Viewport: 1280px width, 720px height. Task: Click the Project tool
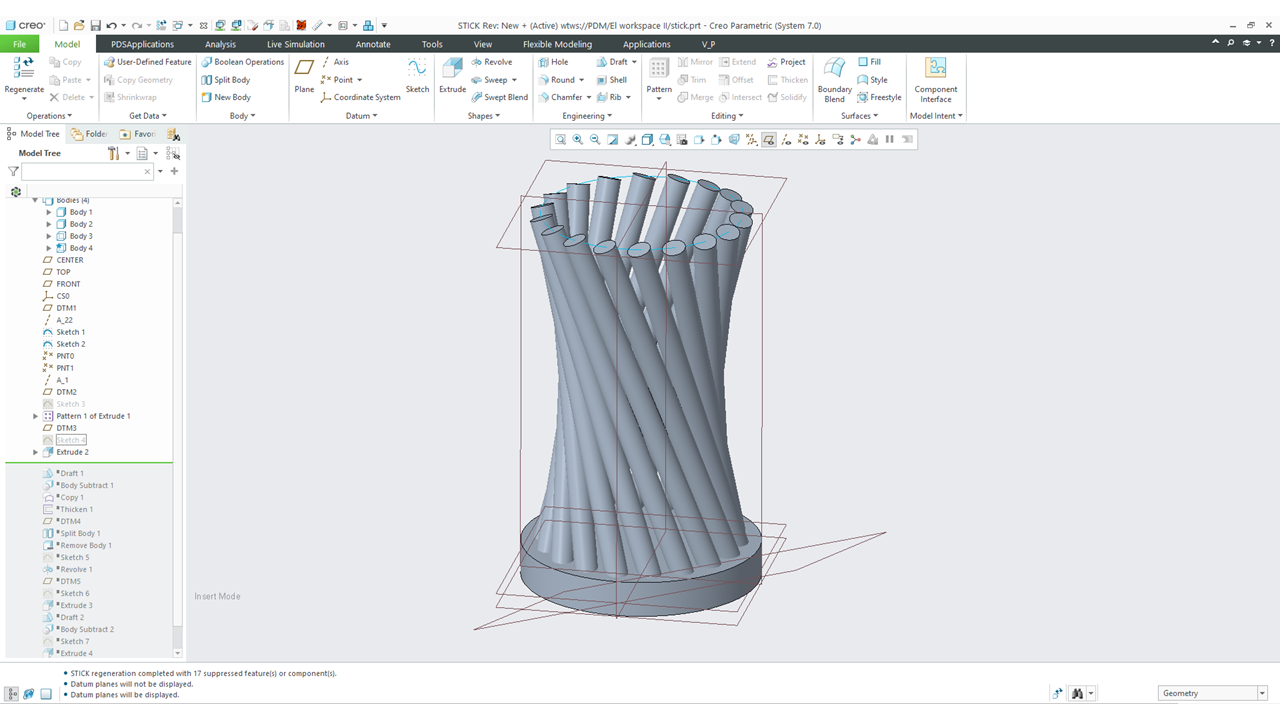pyautogui.click(x=786, y=62)
